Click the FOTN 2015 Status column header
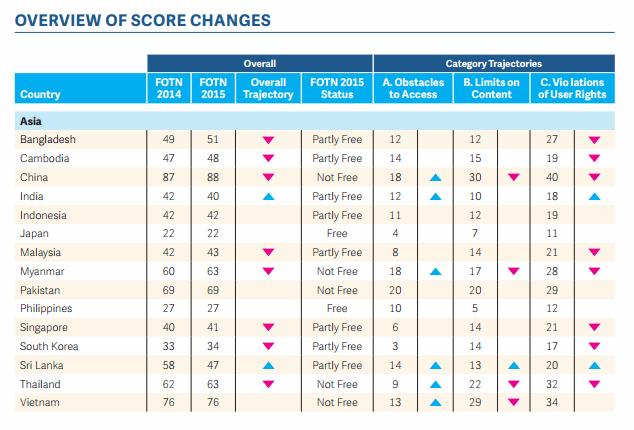Viewport: 634px width, 430px height. [337, 88]
